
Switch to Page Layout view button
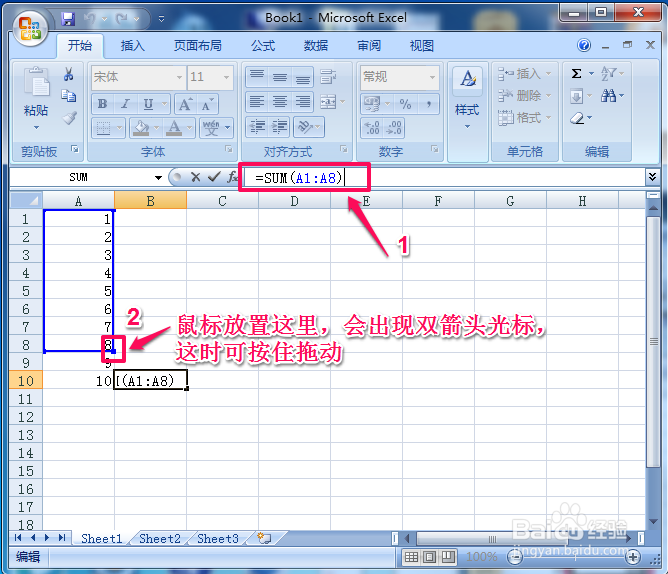pyautogui.click(x=430, y=557)
